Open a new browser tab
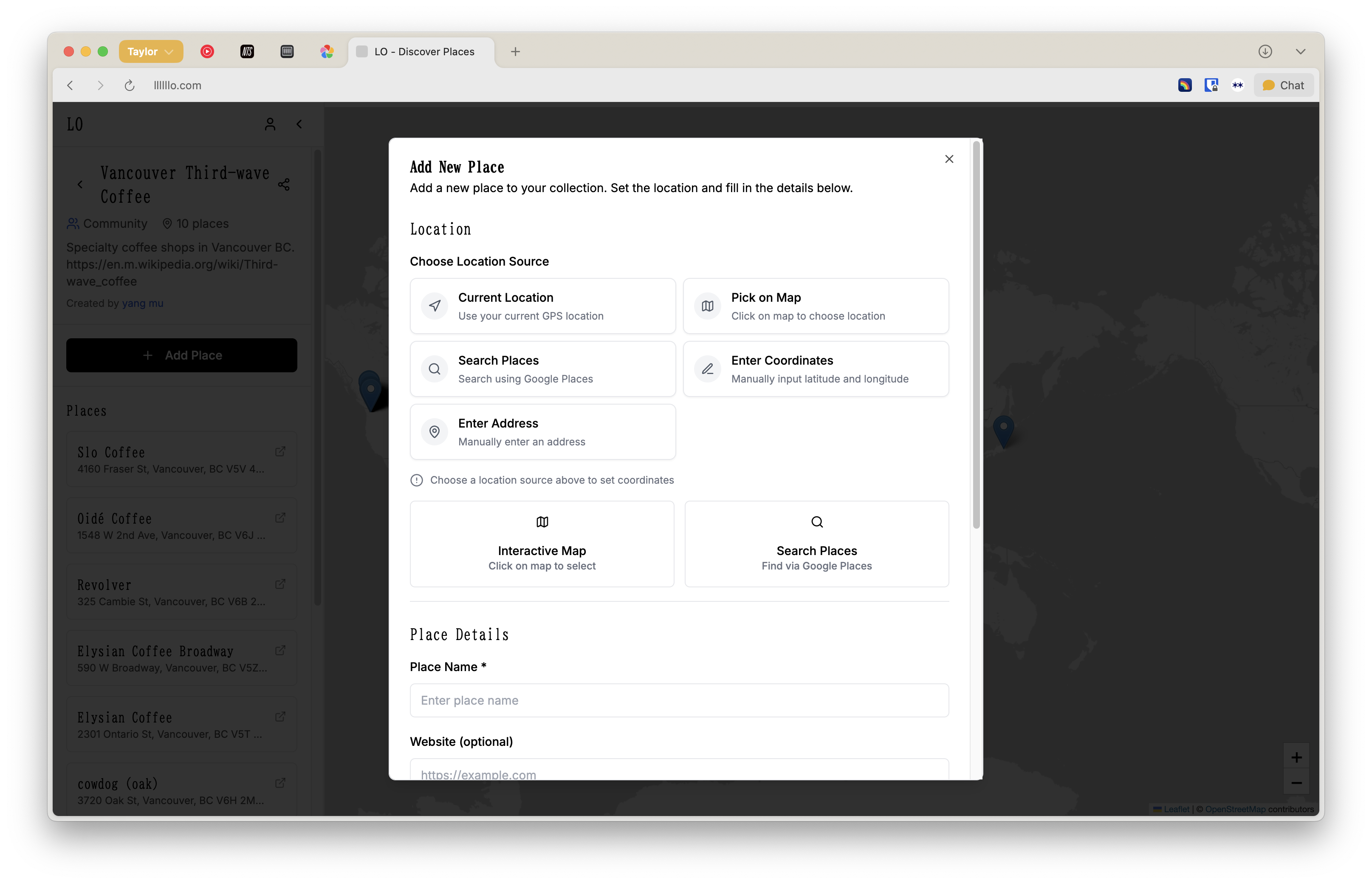 pos(515,52)
